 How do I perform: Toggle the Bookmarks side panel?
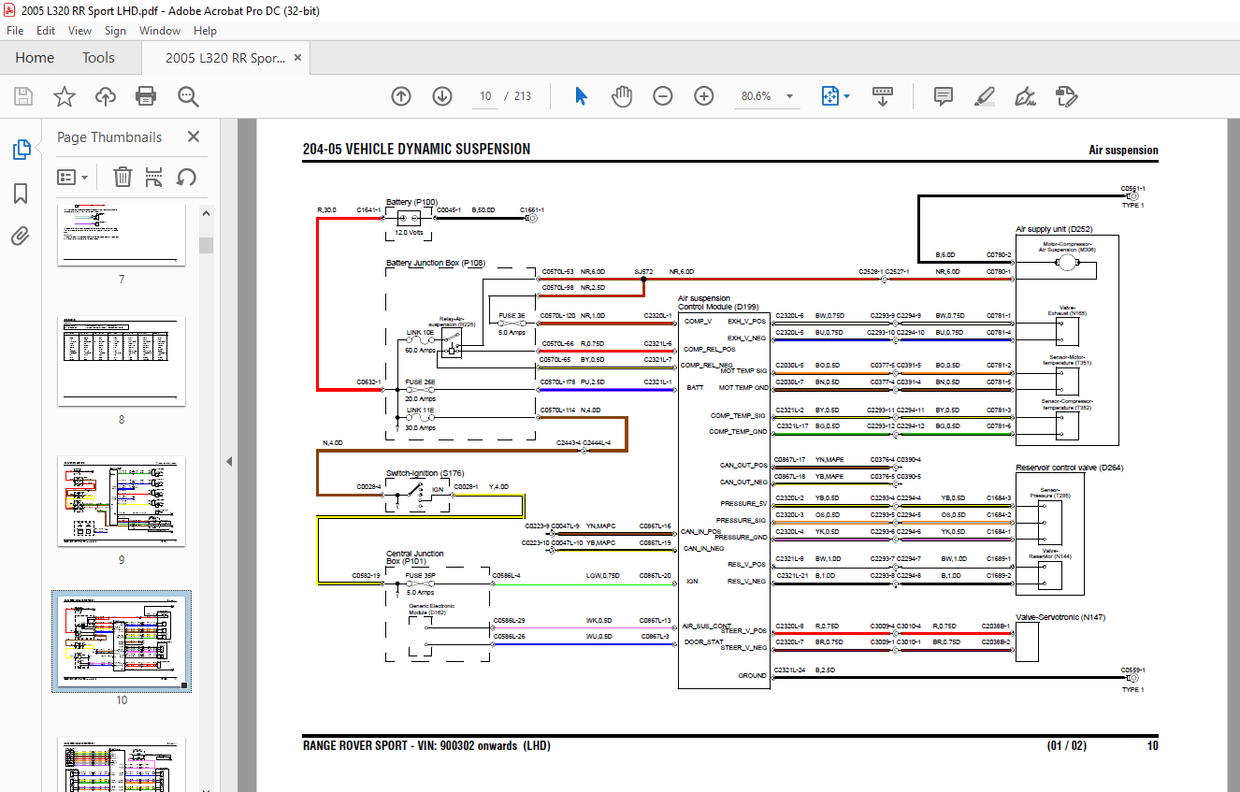coord(21,193)
